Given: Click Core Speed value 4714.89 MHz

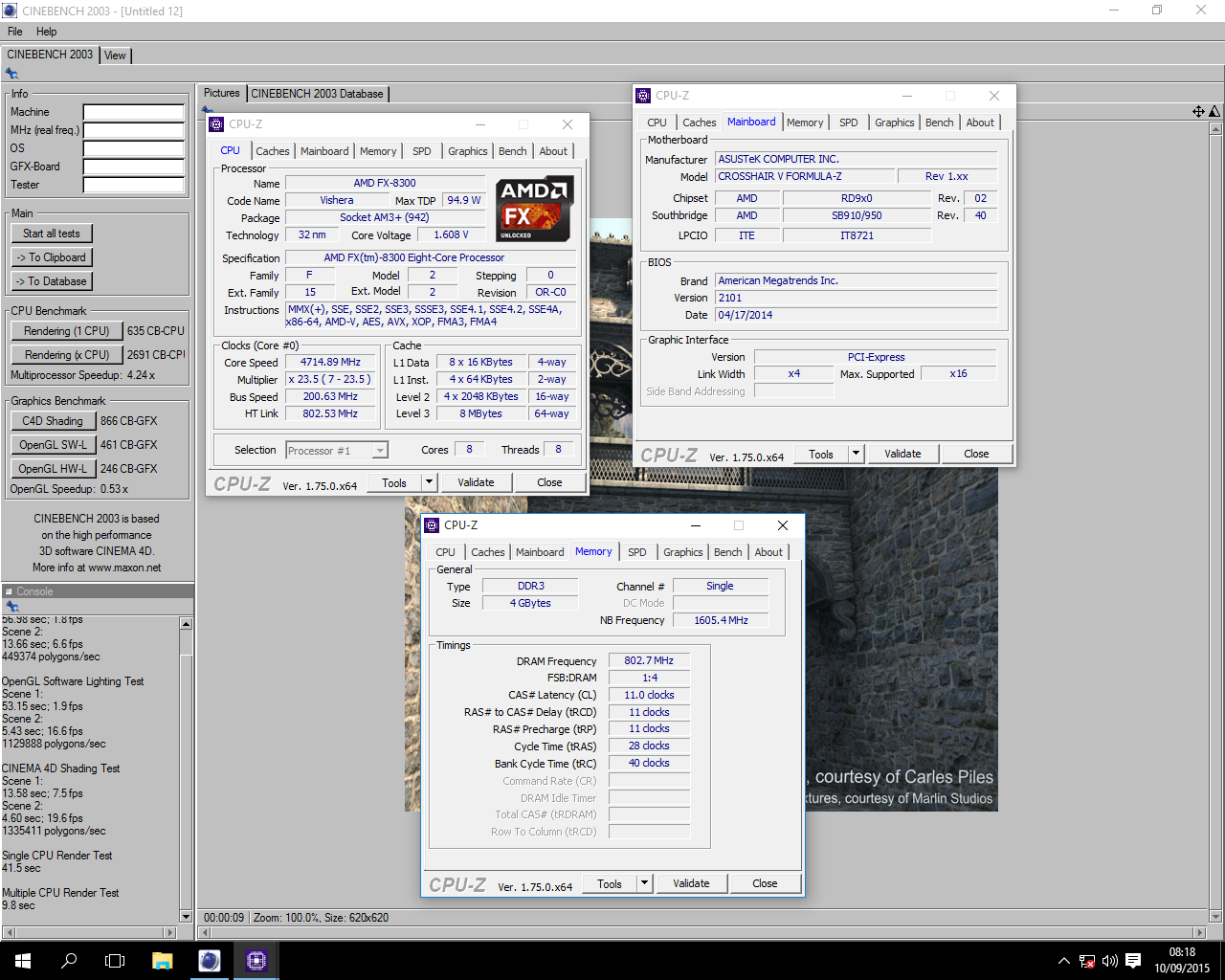Looking at the screenshot, I should [330, 363].
